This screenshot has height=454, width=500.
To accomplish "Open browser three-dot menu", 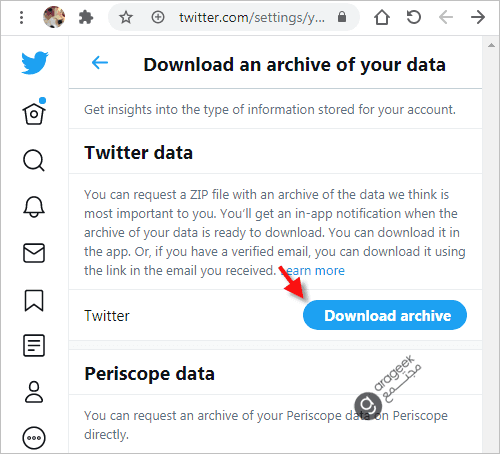I will (x=22, y=17).
